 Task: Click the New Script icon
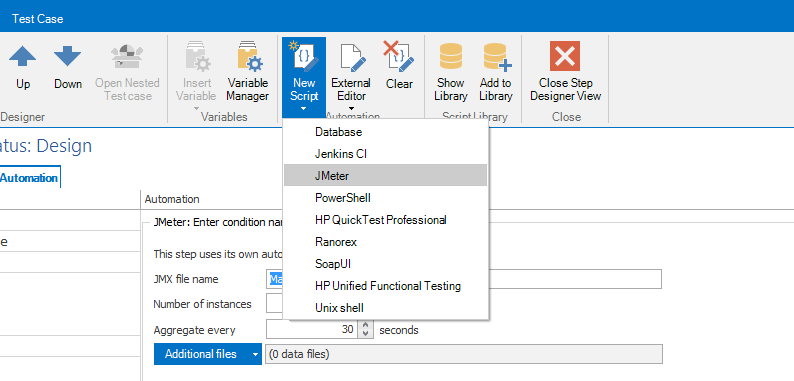pyautogui.click(x=304, y=57)
